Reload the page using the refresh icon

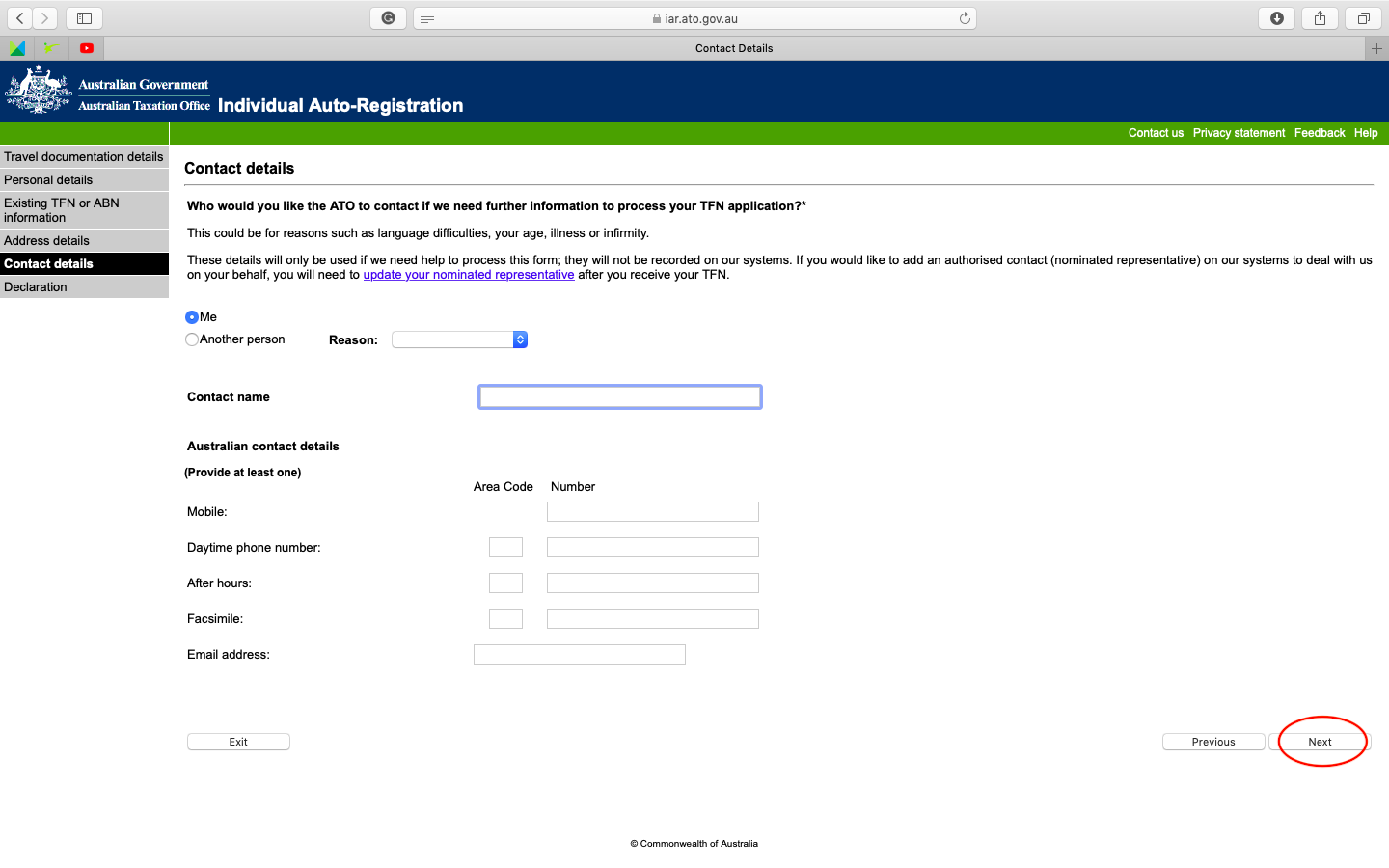pos(965,18)
